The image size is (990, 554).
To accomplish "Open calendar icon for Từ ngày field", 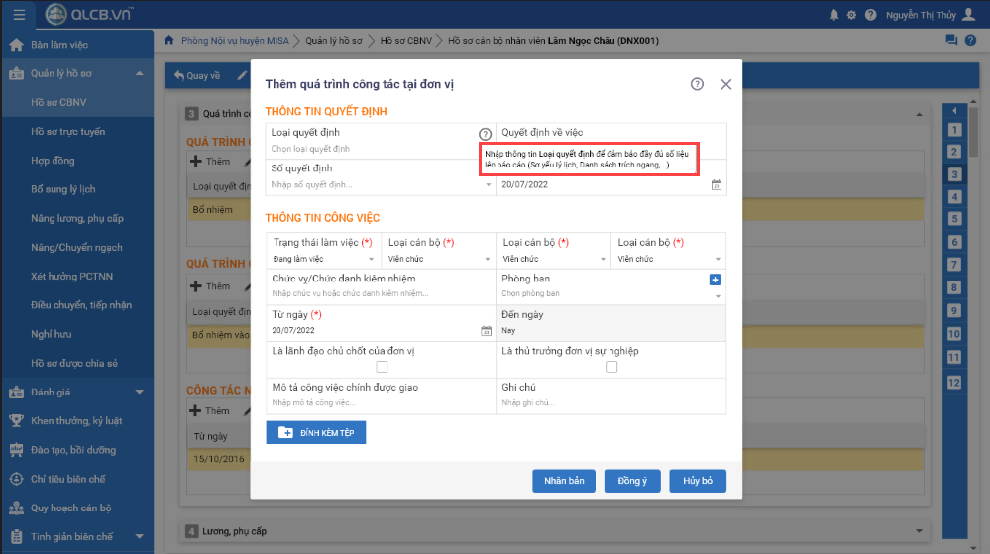I will point(486,330).
